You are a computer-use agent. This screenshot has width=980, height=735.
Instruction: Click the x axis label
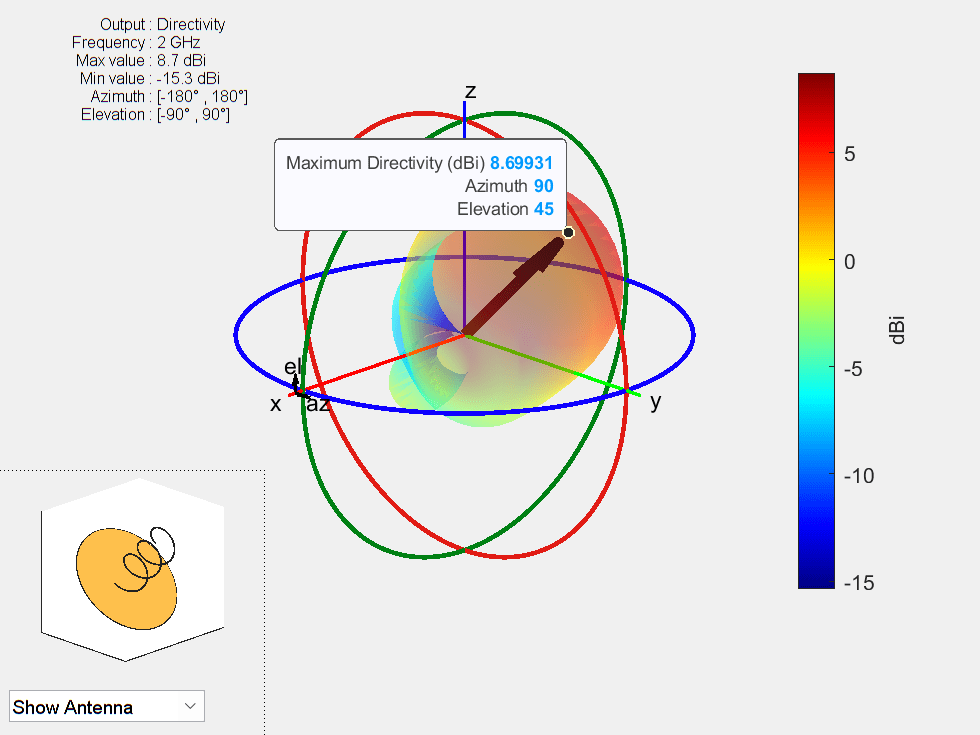pyautogui.click(x=276, y=405)
